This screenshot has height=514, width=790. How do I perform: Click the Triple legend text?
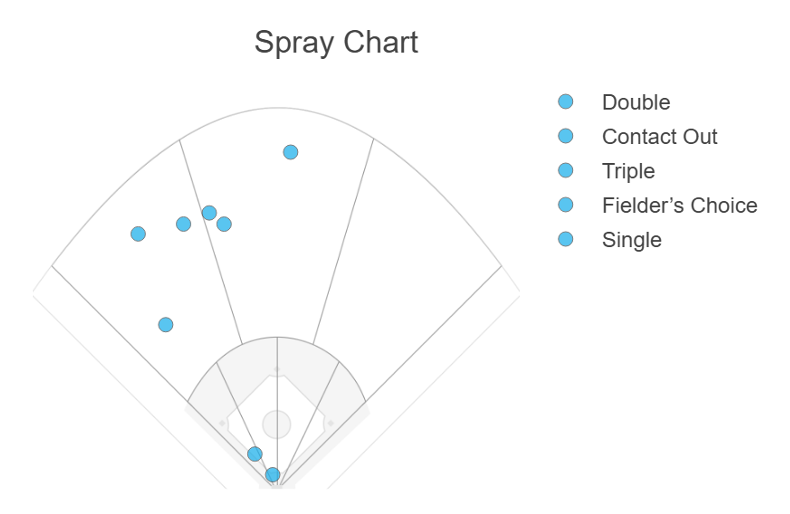pos(628,171)
